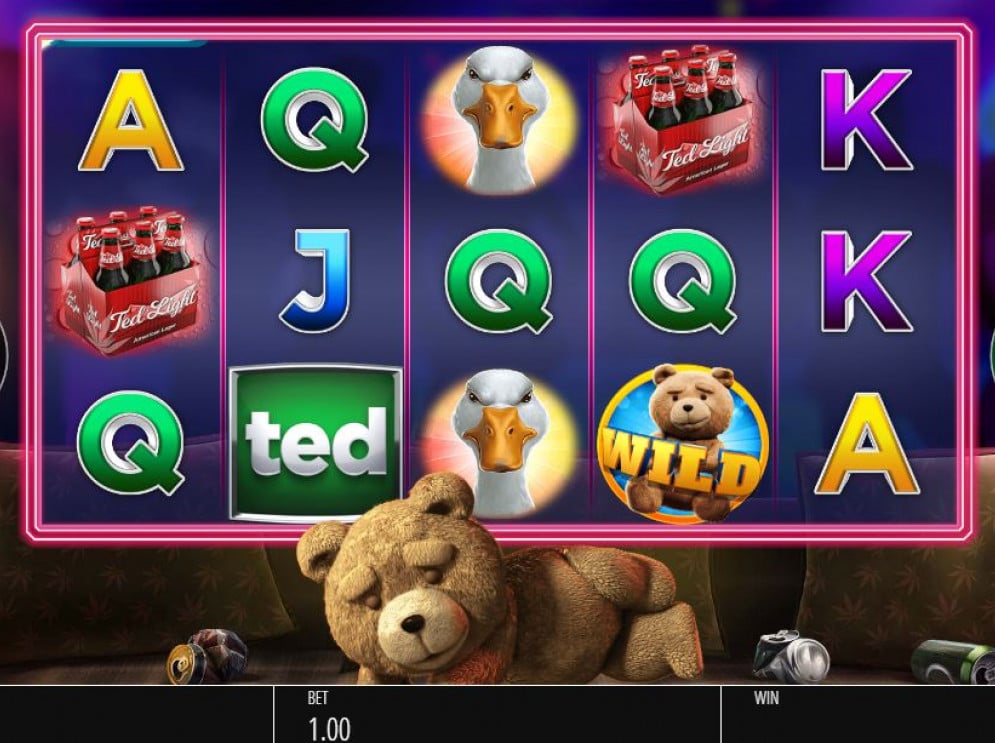Click the topmost purple K symbol

click(x=867, y=120)
